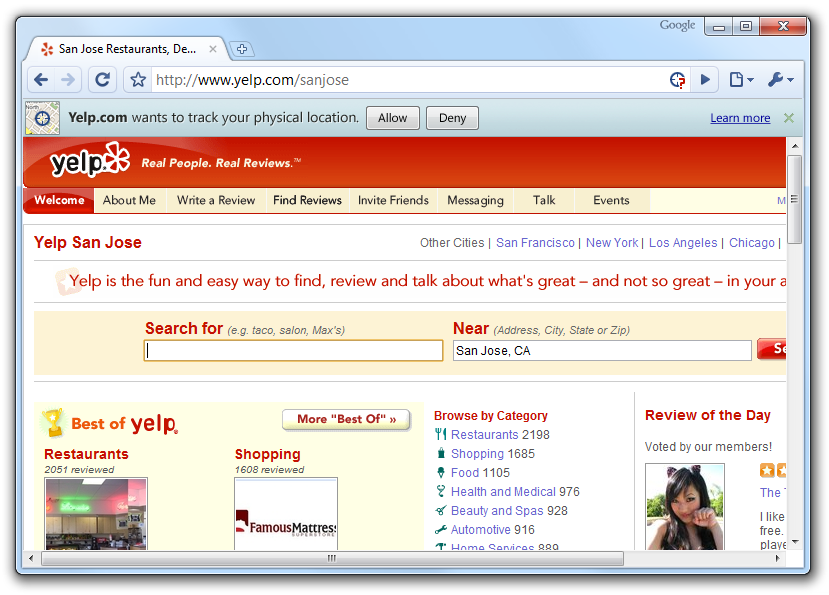Click the vertical scrollbar thumb

[x=795, y=199]
